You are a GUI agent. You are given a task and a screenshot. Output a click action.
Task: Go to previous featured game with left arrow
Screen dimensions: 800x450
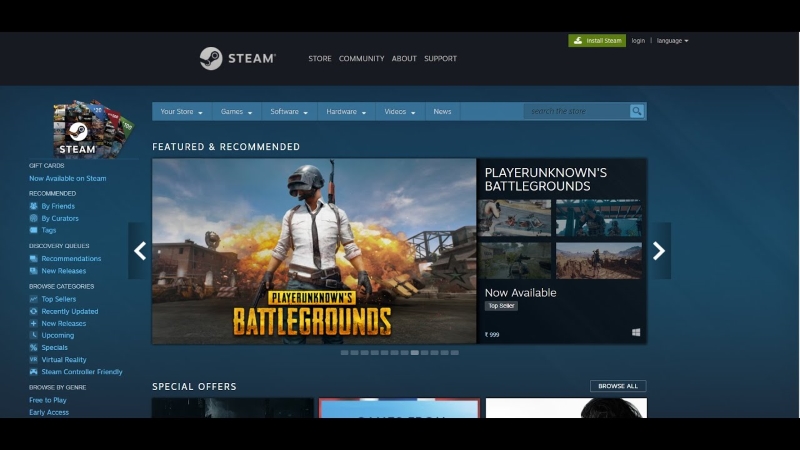[x=140, y=251]
